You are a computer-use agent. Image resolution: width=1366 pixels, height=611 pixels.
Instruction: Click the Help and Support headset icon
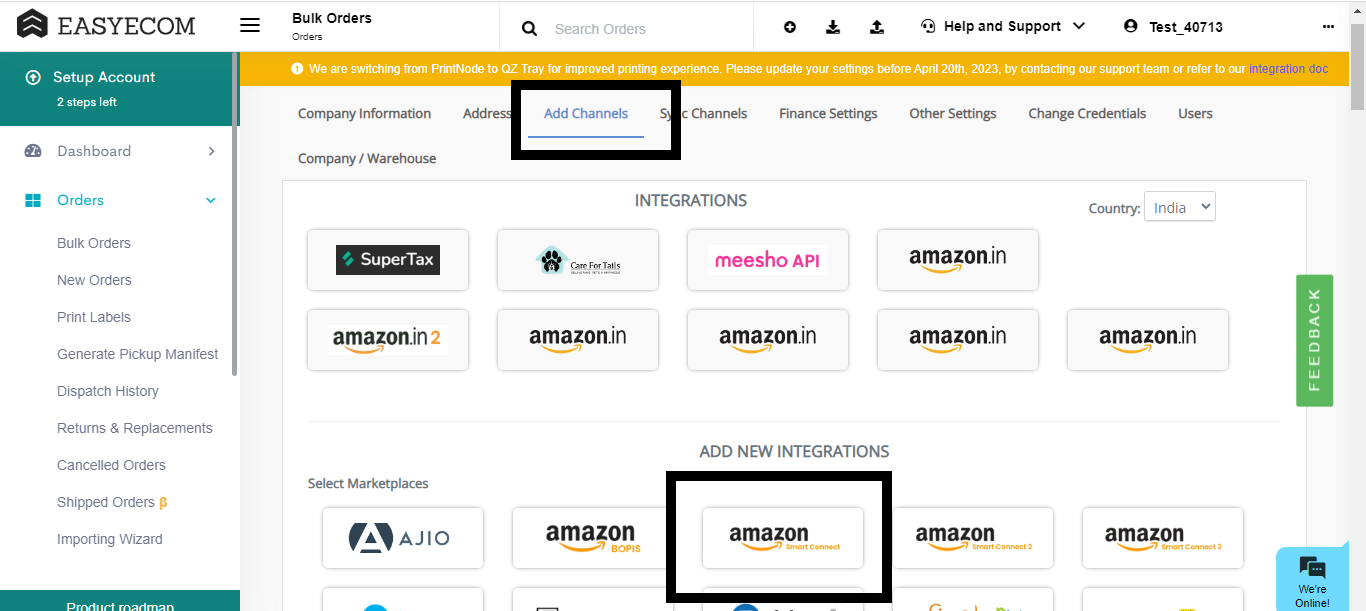tap(928, 26)
